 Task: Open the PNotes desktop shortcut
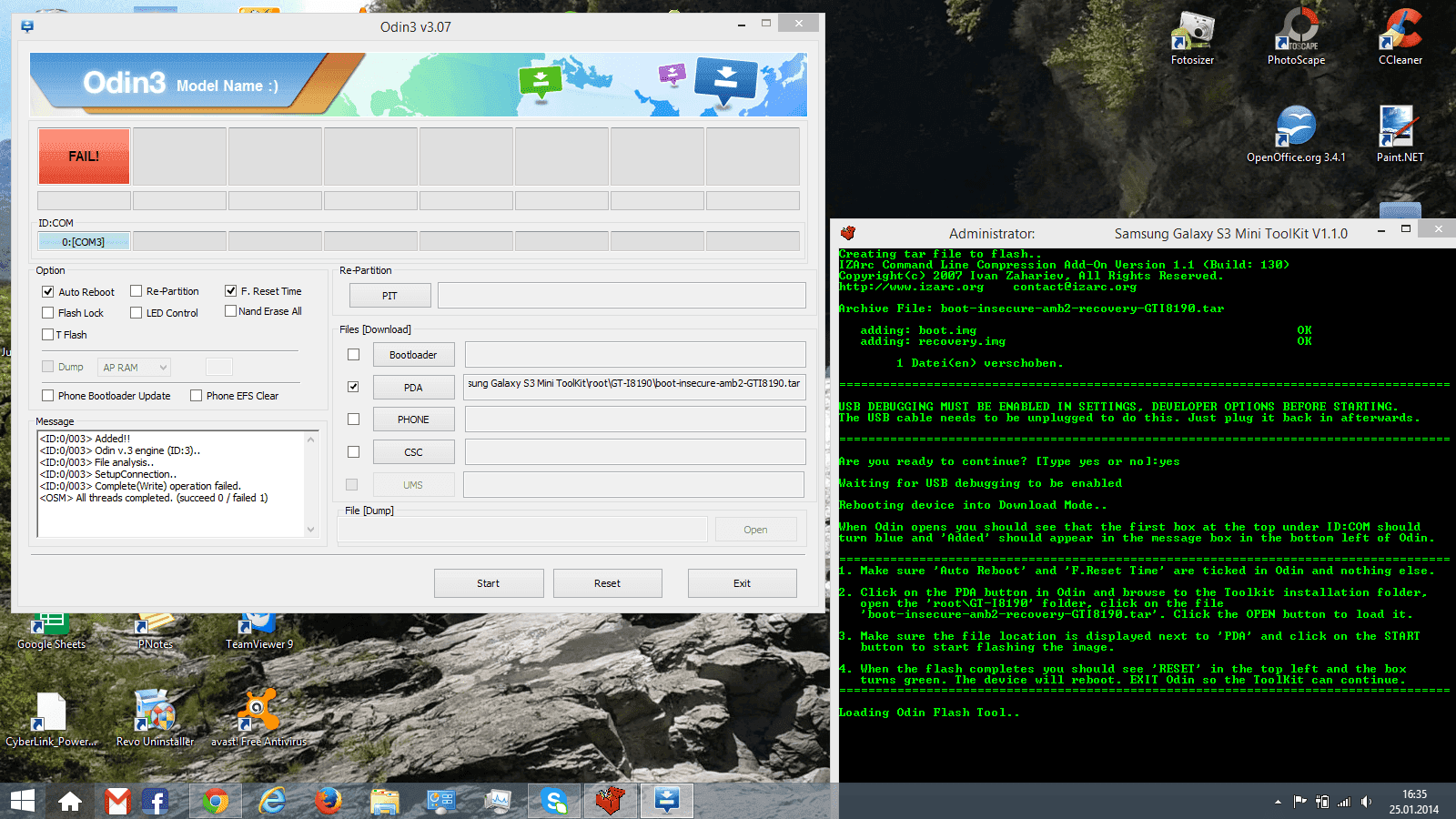pos(156,632)
